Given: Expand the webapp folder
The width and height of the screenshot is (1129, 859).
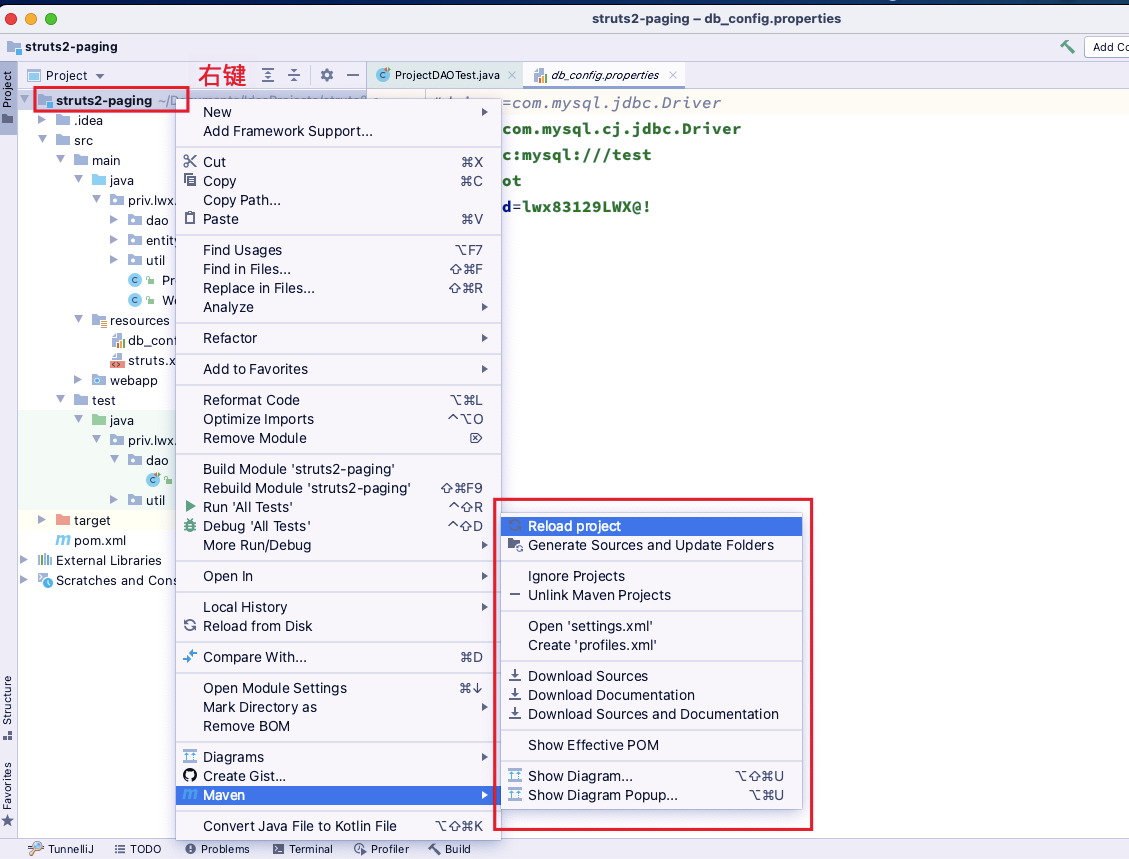Looking at the screenshot, I should tap(78, 379).
